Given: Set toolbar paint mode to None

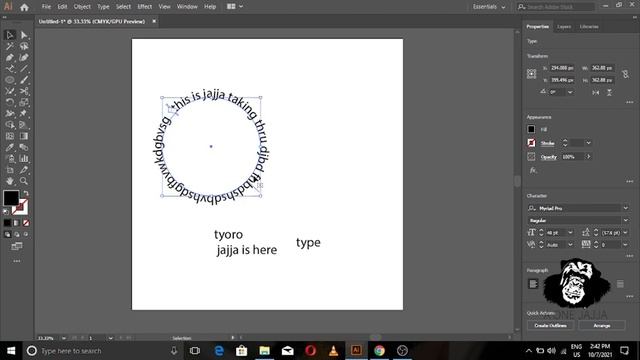Looking at the screenshot, I should 26,223.
